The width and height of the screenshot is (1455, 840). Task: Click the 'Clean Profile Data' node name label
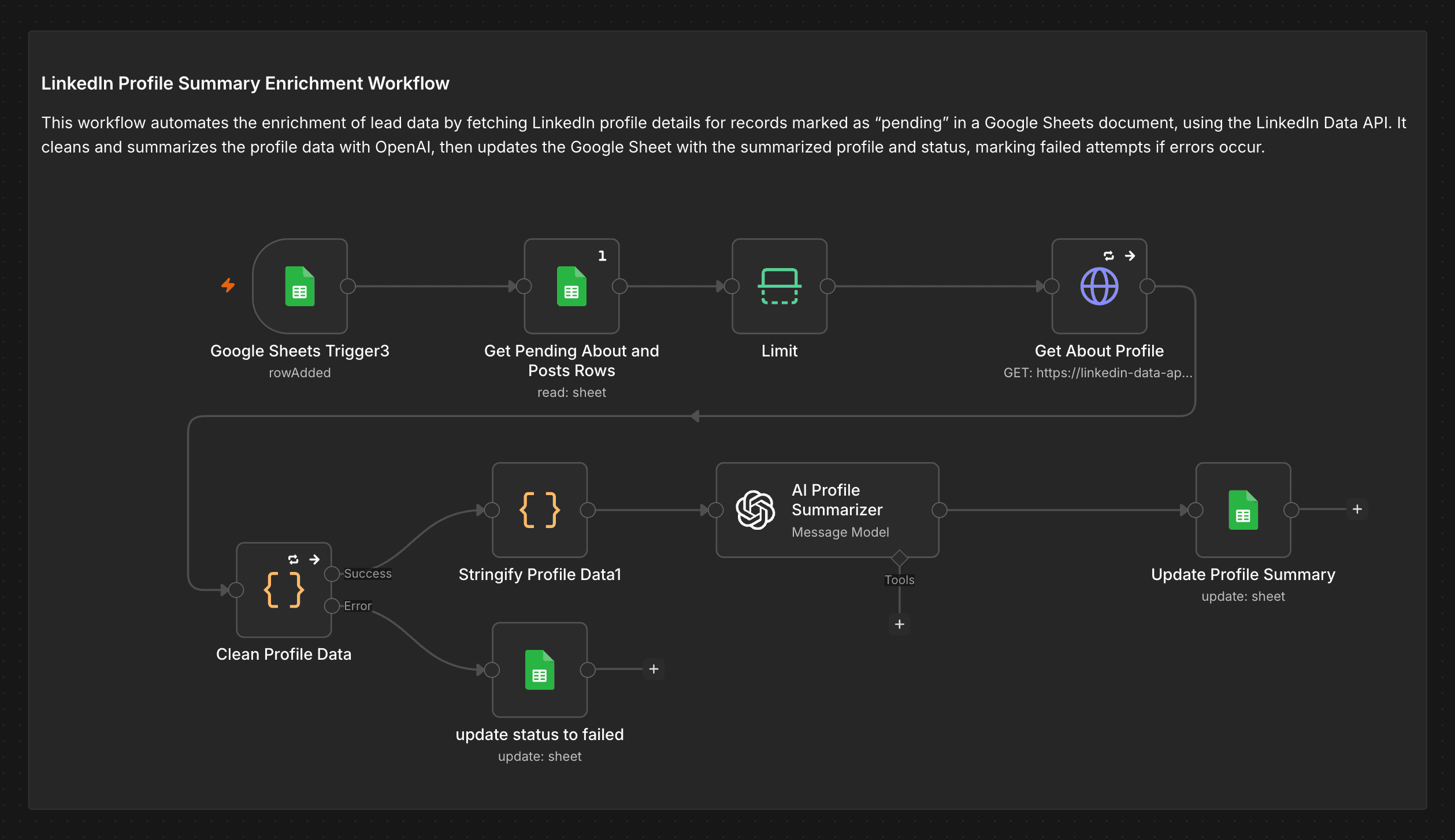(x=284, y=654)
